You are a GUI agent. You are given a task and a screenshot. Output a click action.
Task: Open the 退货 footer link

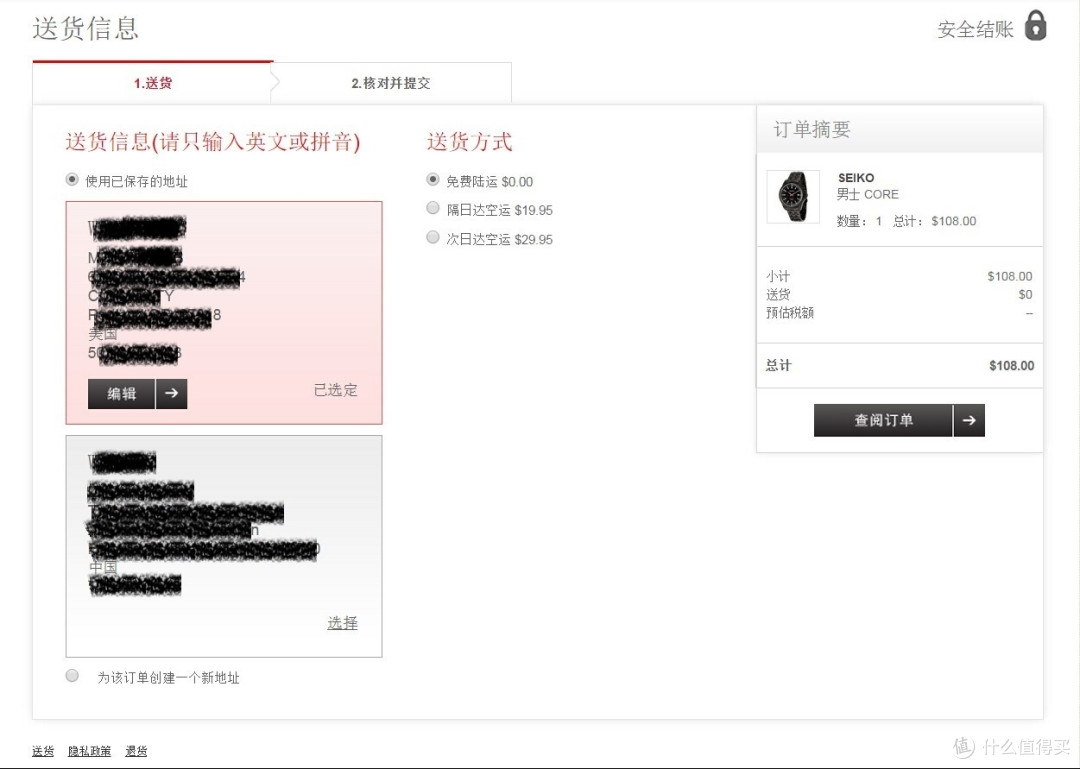[x=136, y=751]
